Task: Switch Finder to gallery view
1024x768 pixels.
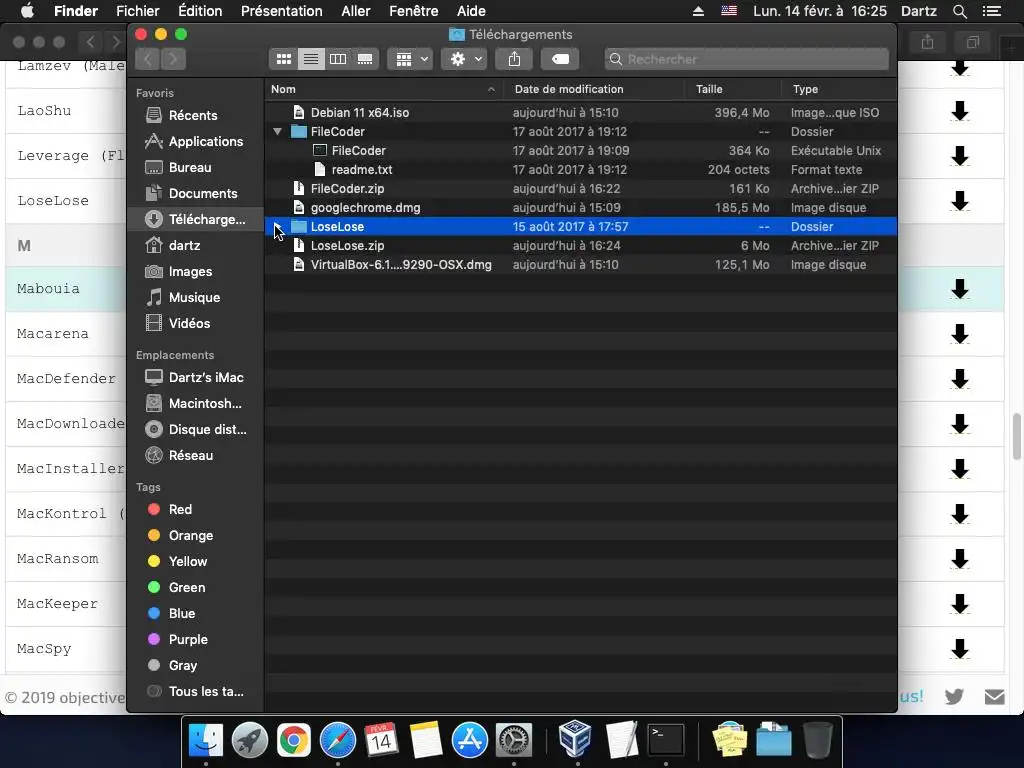Action: (365, 59)
